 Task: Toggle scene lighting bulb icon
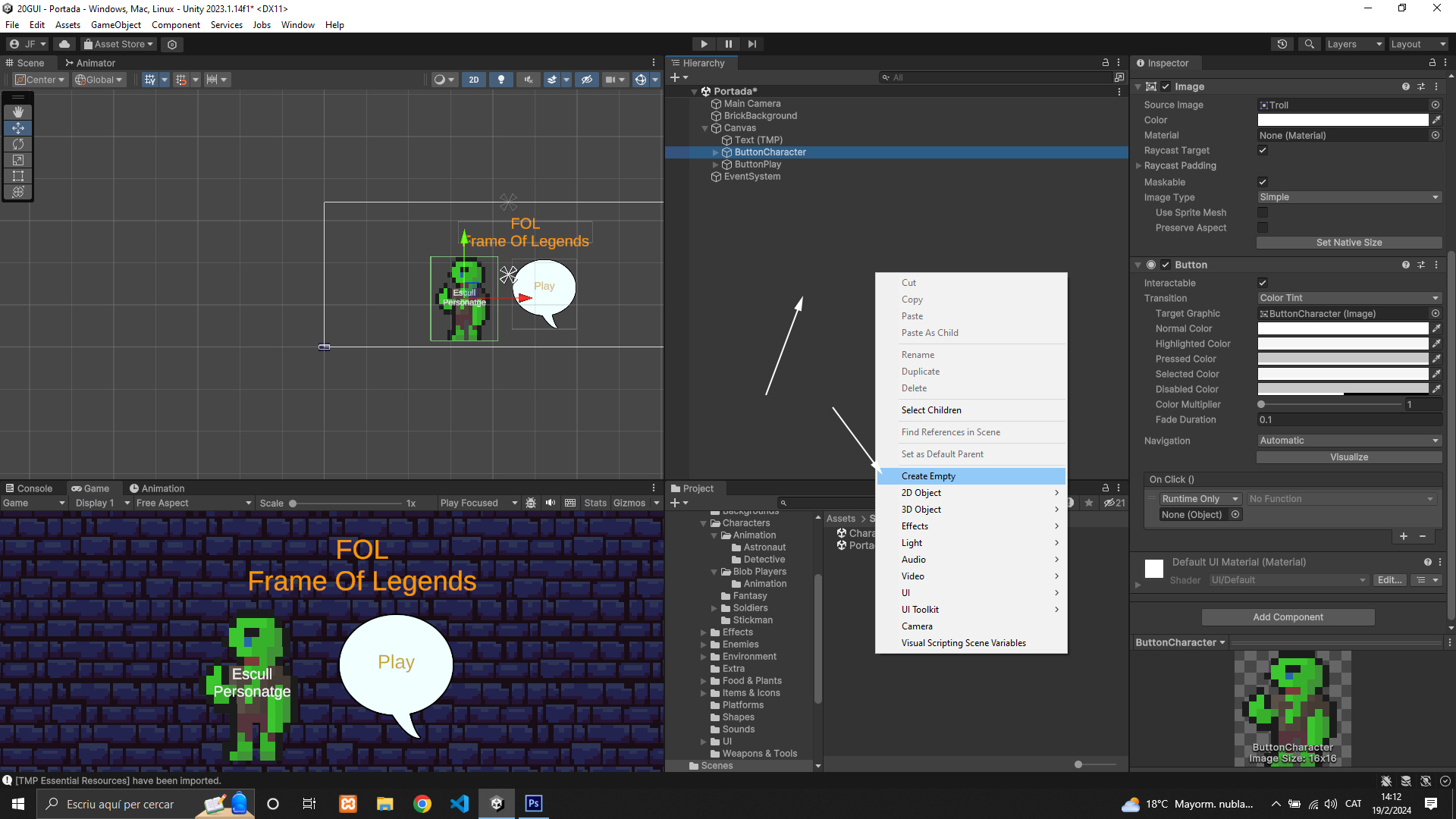pos(500,80)
